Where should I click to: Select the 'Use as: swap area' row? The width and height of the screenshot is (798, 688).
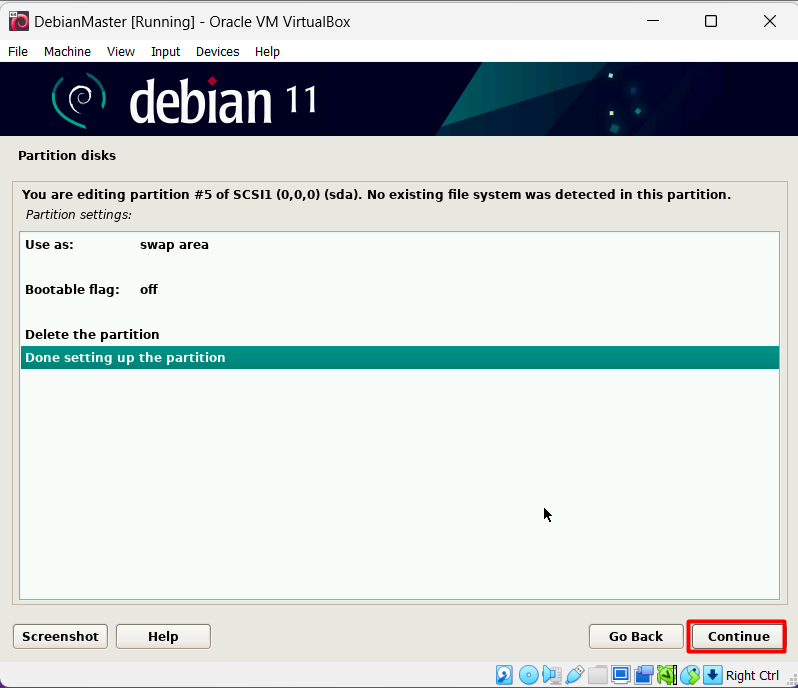[x=400, y=244]
